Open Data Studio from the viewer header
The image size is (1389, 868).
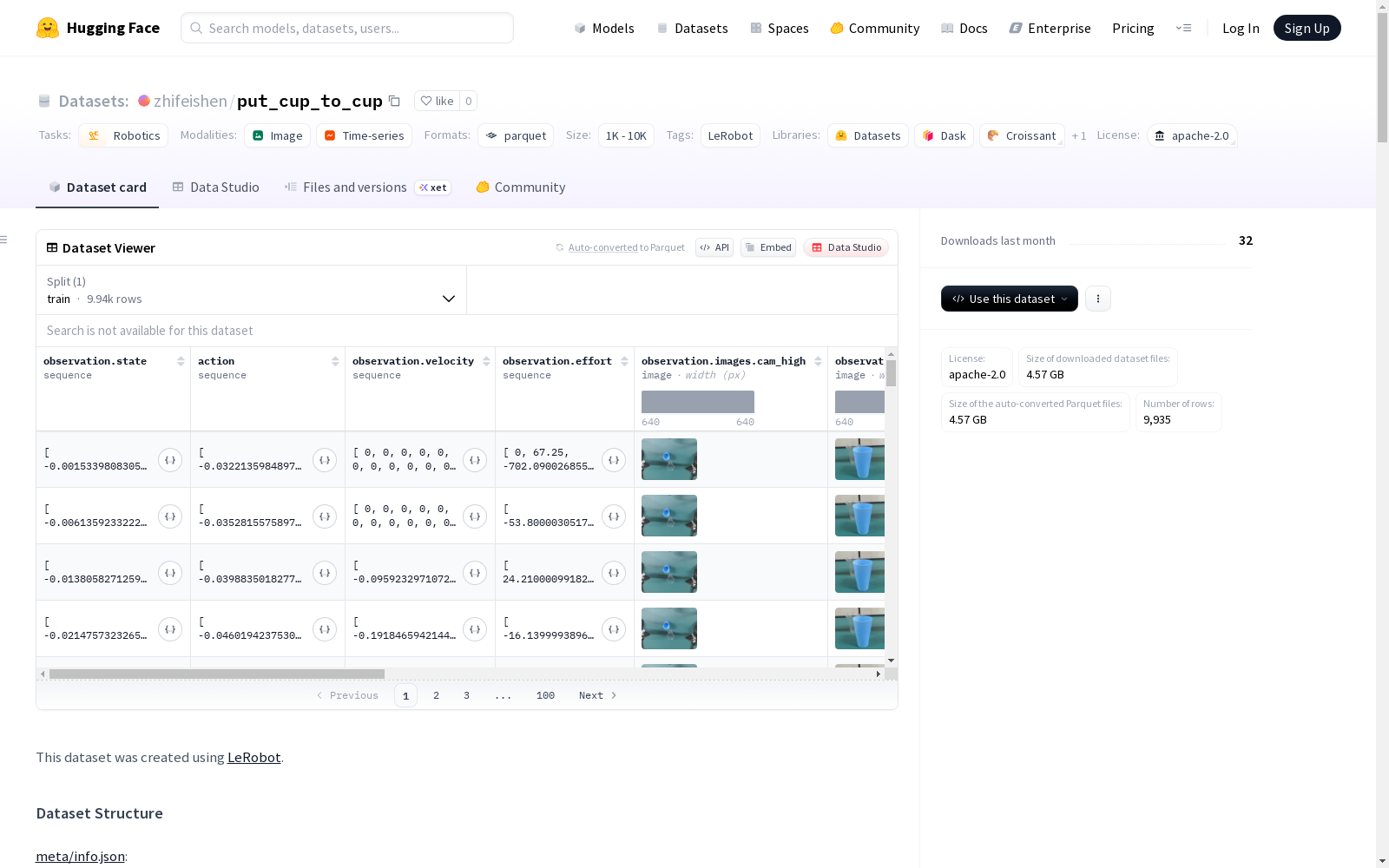tap(846, 247)
